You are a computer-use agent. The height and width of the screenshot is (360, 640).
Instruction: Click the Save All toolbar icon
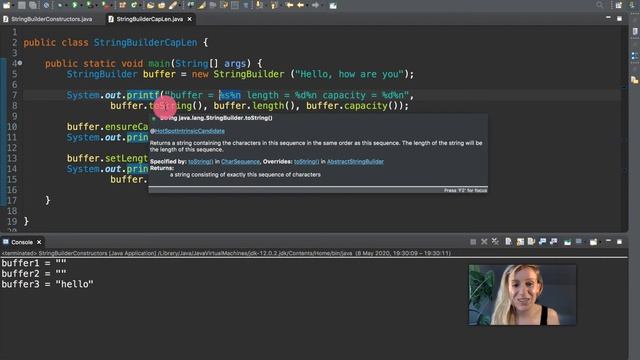(33, 5)
